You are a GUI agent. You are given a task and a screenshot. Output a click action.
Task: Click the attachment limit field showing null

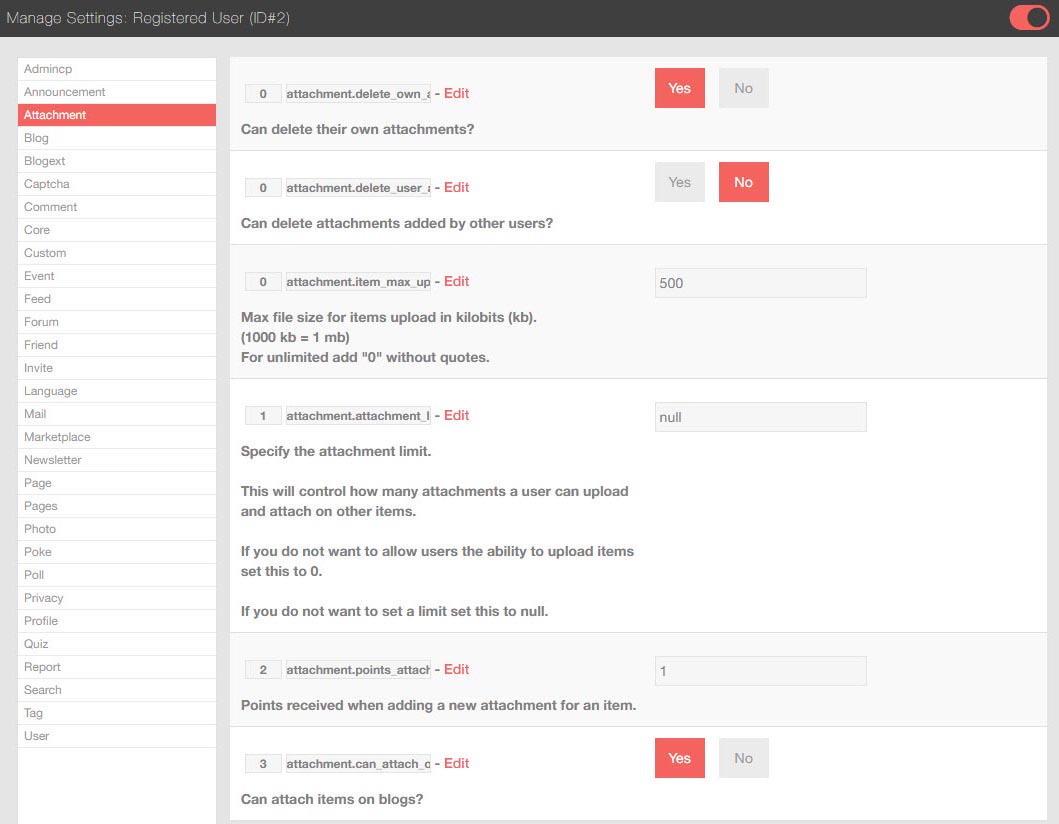click(x=760, y=417)
